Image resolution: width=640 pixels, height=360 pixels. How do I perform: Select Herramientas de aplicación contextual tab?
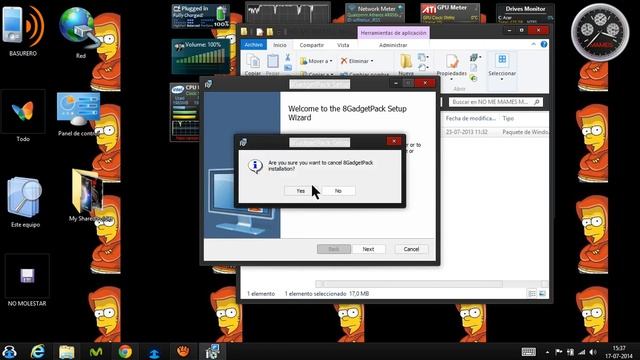(x=393, y=33)
